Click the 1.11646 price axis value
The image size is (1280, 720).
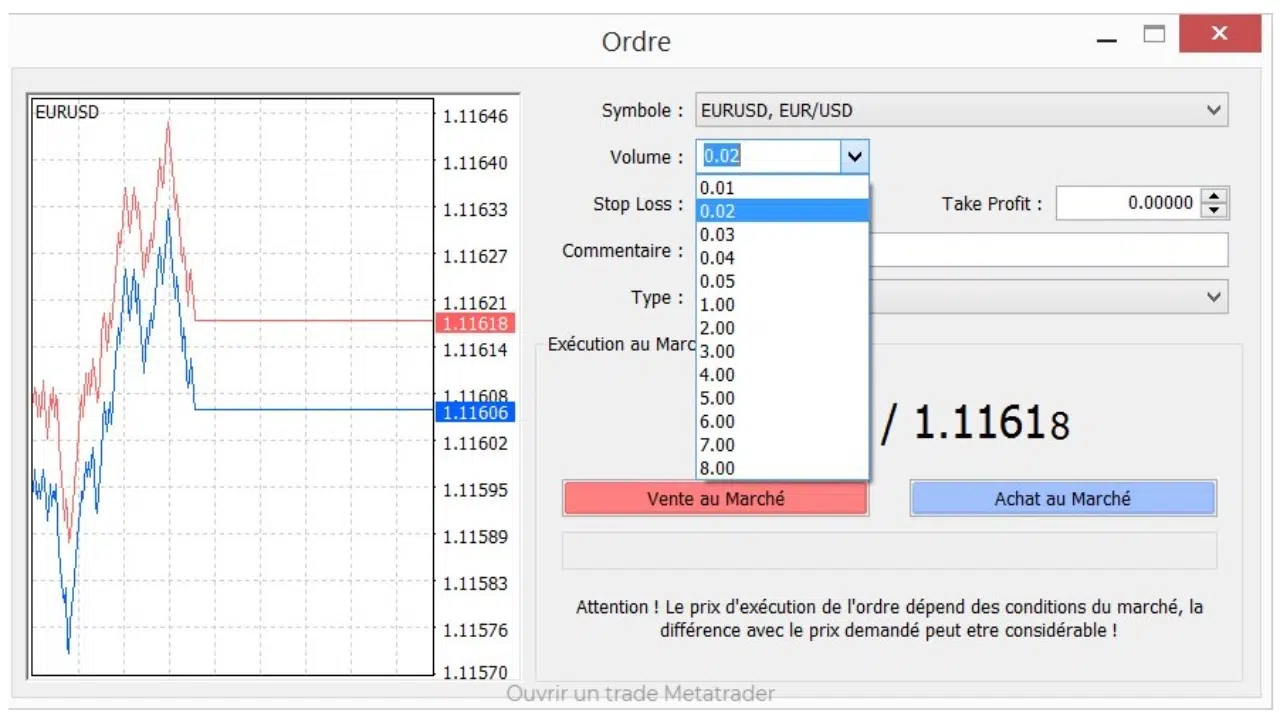pos(475,116)
